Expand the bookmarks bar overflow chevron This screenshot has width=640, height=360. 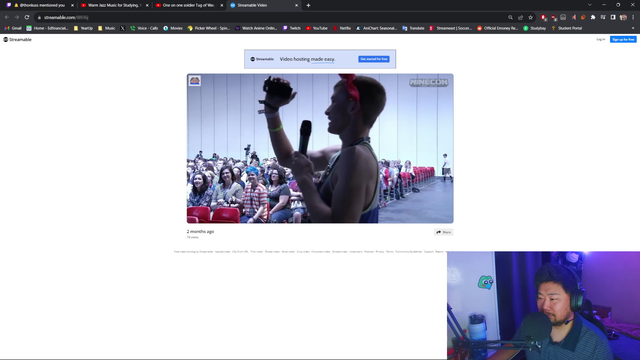pos(633,28)
